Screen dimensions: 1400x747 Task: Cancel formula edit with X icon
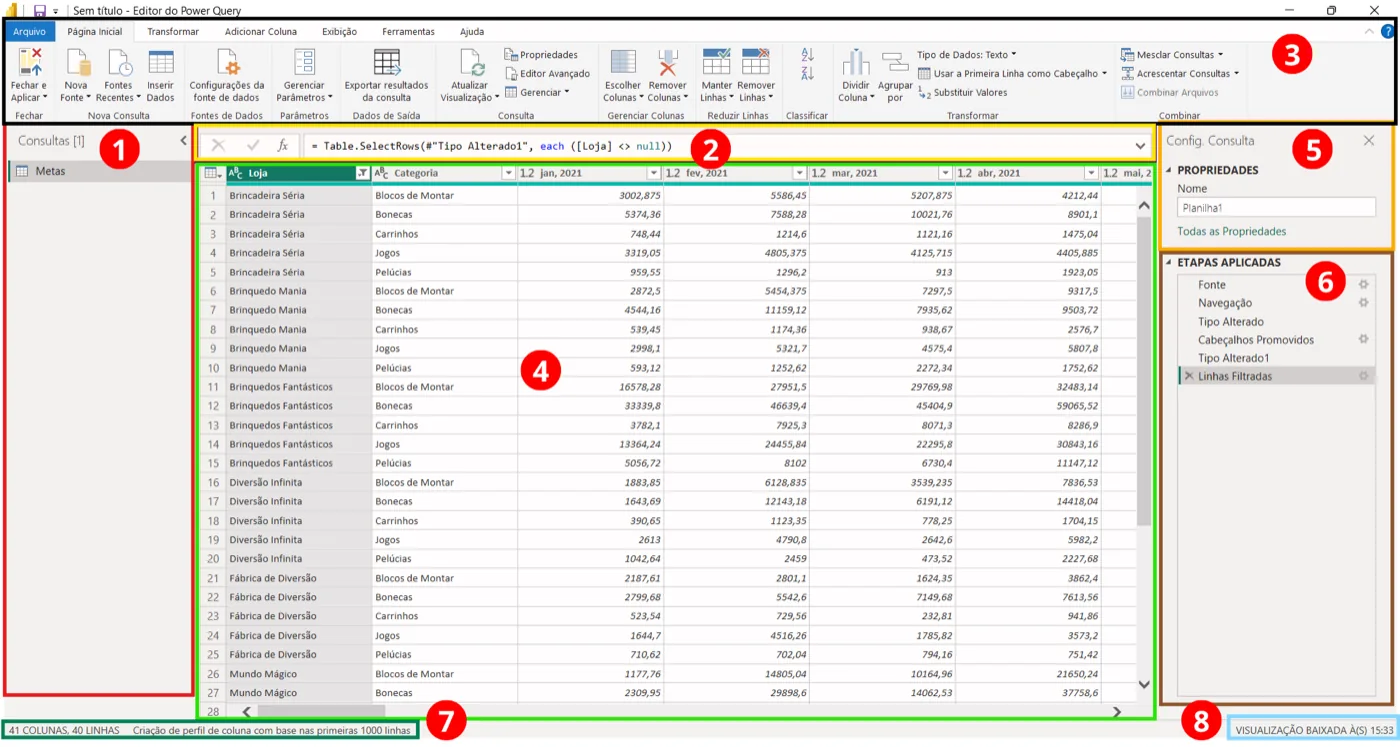click(x=218, y=146)
